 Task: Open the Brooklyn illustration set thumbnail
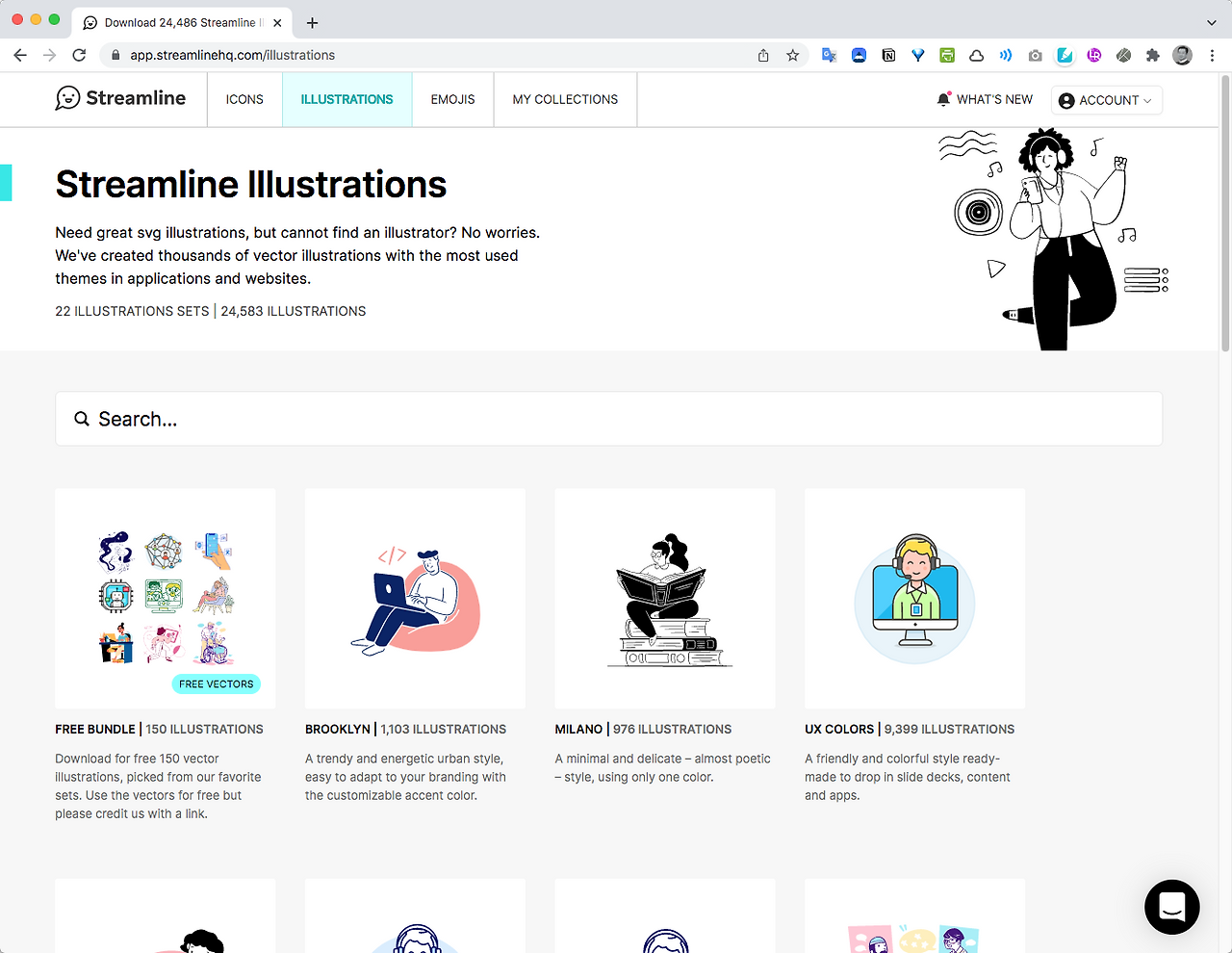(415, 599)
